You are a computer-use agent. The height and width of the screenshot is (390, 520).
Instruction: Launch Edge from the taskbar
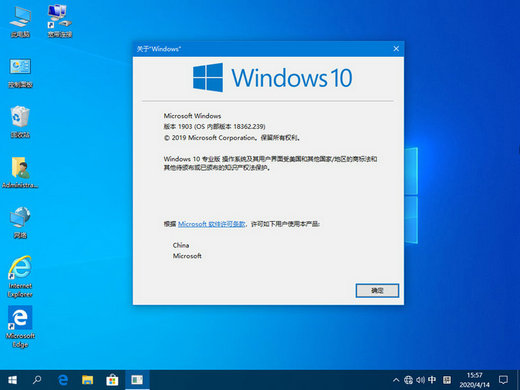(62, 380)
